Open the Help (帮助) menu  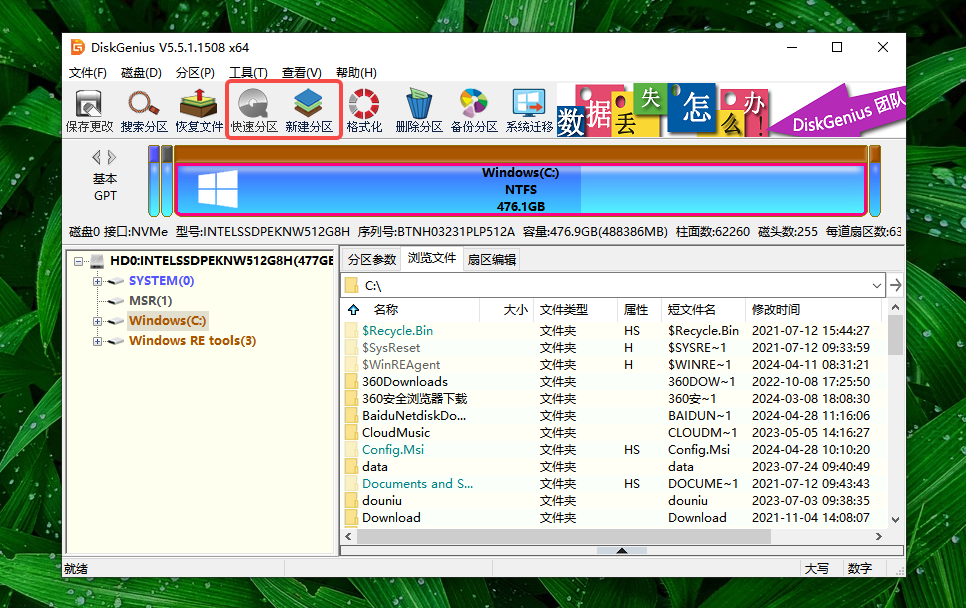356,73
